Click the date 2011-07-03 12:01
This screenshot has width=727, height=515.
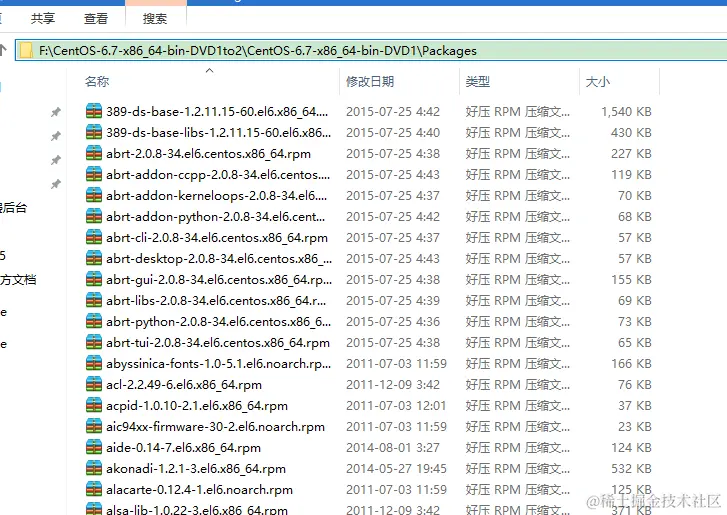(396, 406)
